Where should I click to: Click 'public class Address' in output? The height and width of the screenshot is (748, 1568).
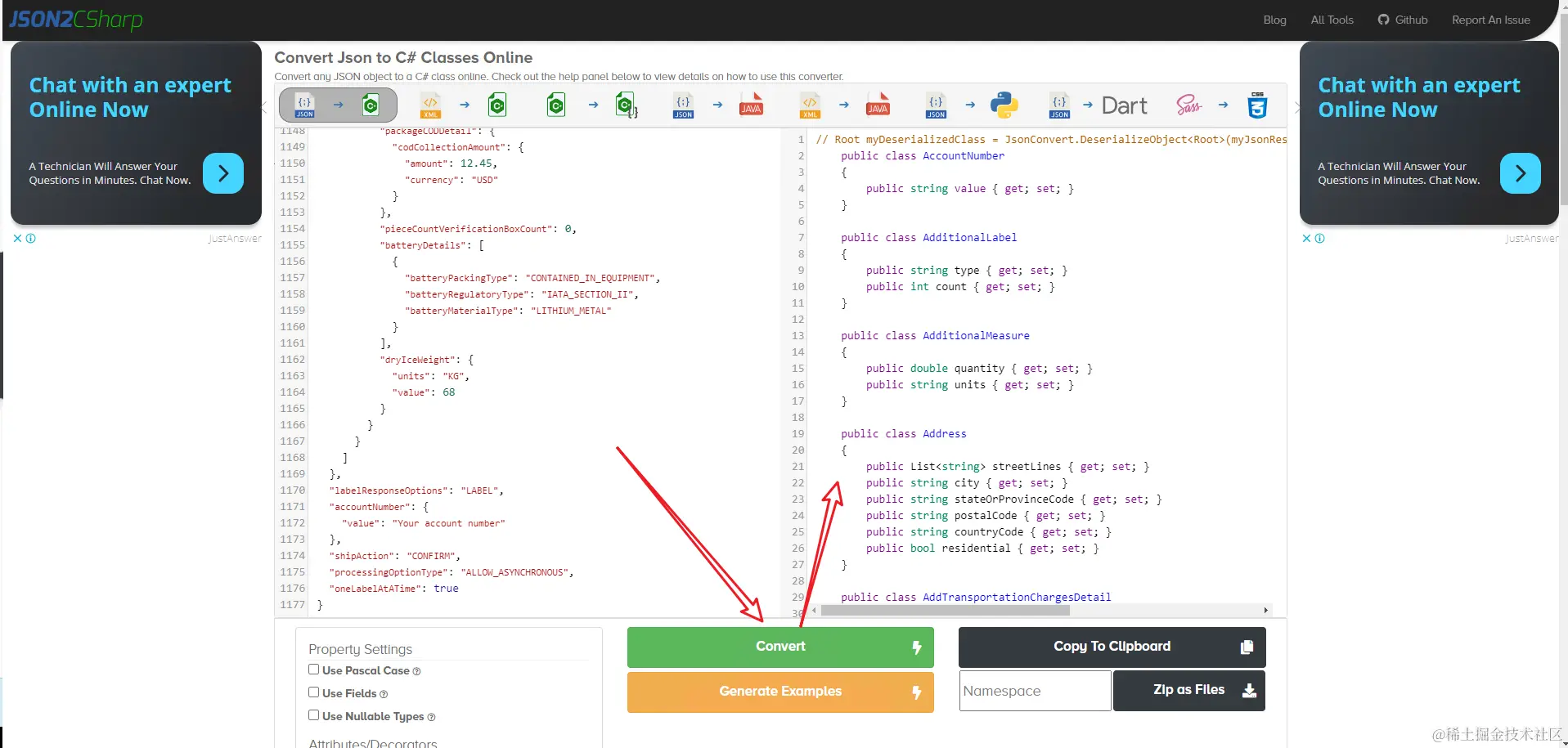click(904, 434)
